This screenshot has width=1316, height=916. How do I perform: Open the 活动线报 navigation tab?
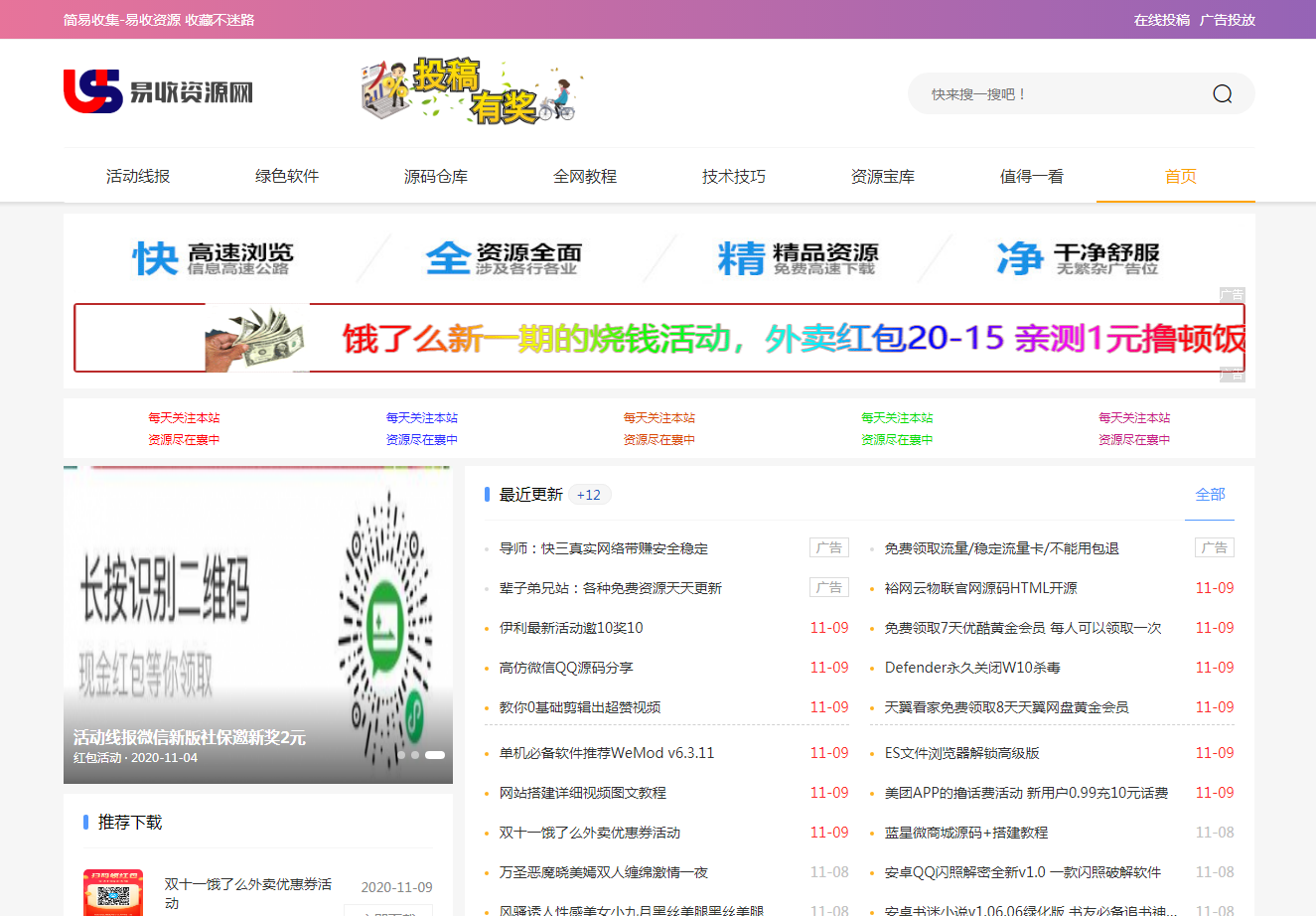click(x=138, y=176)
